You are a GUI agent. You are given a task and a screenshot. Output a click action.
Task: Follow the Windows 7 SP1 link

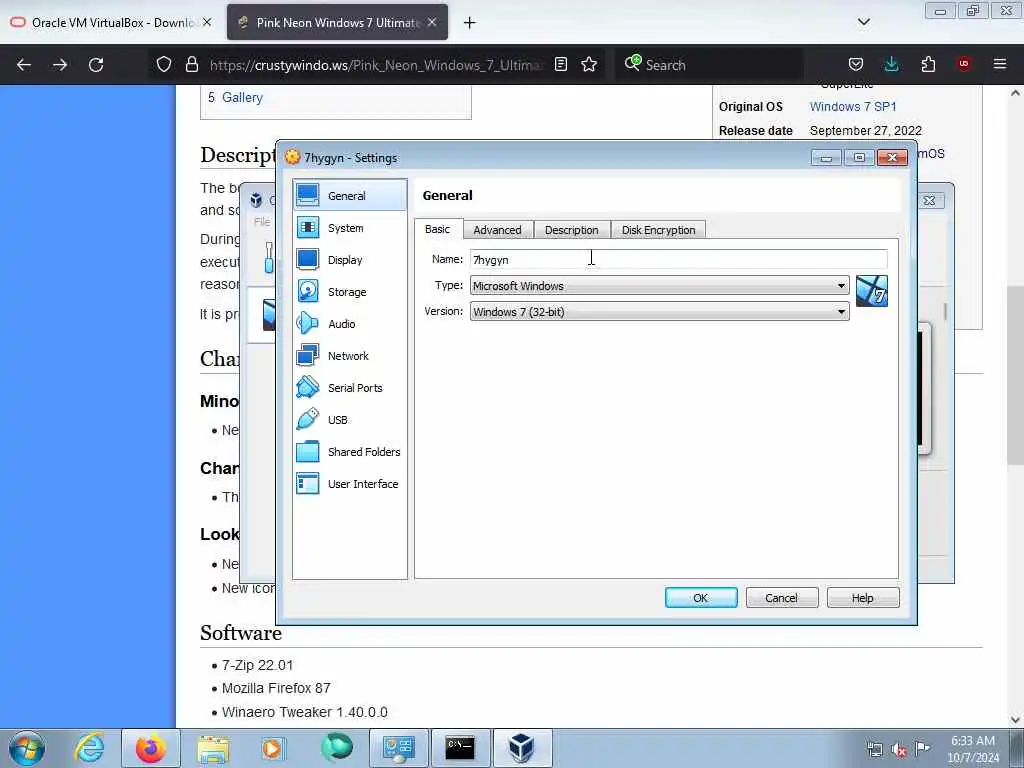tap(853, 106)
